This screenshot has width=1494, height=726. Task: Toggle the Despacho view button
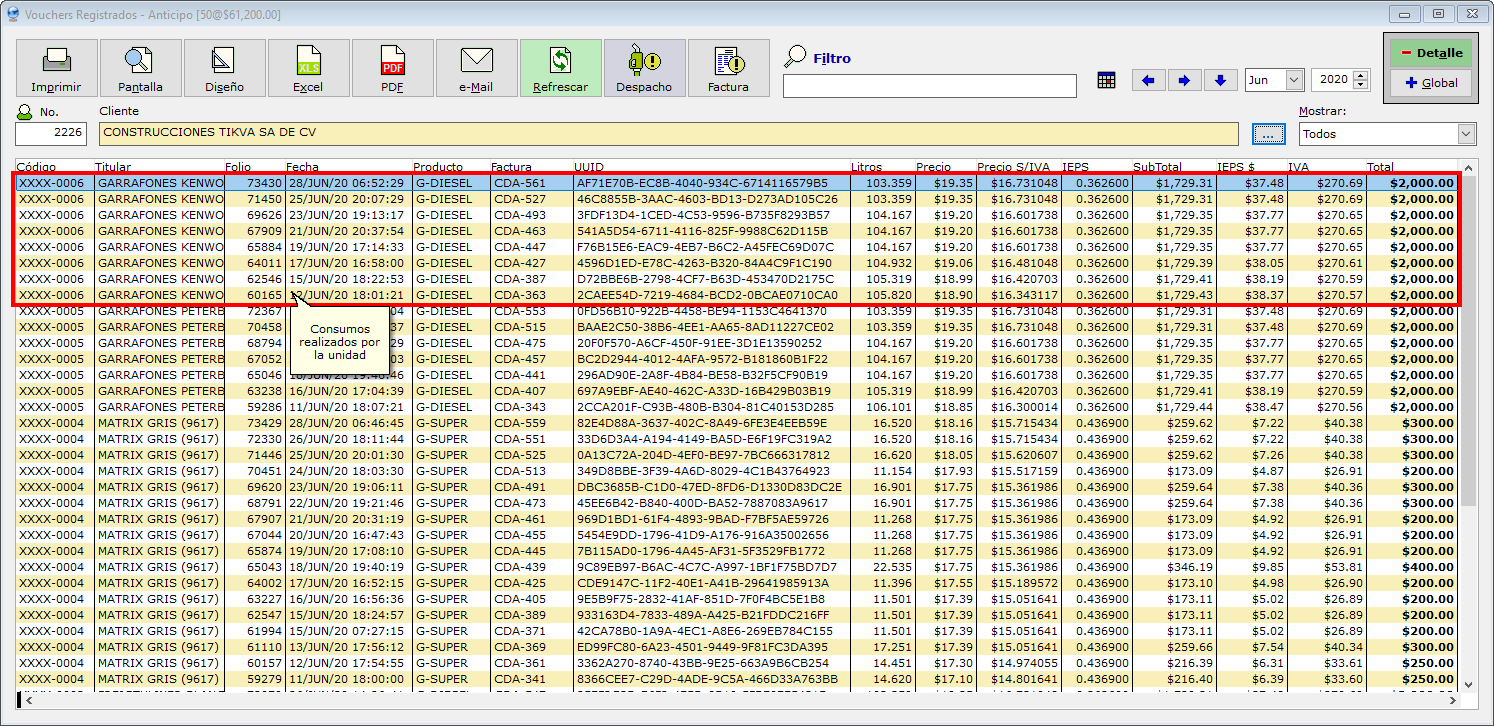pyautogui.click(x=644, y=67)
